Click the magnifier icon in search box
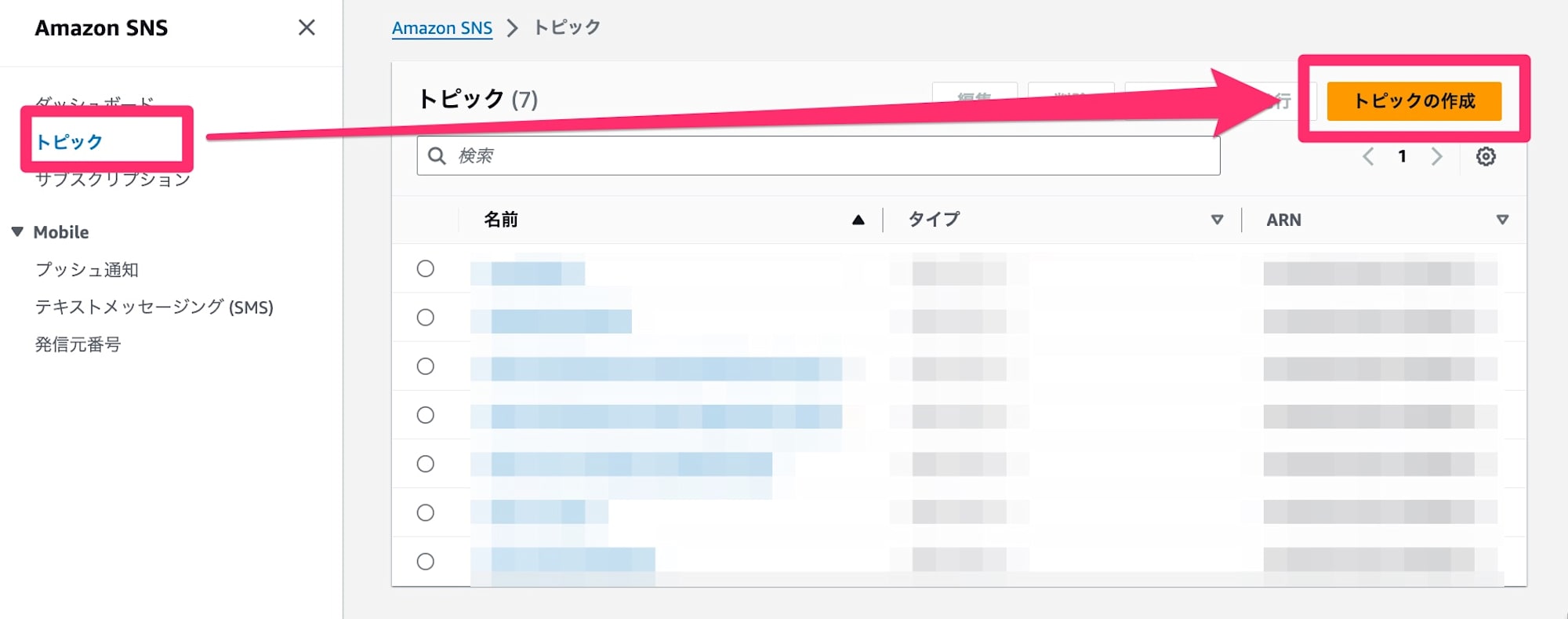 [437, 155]
